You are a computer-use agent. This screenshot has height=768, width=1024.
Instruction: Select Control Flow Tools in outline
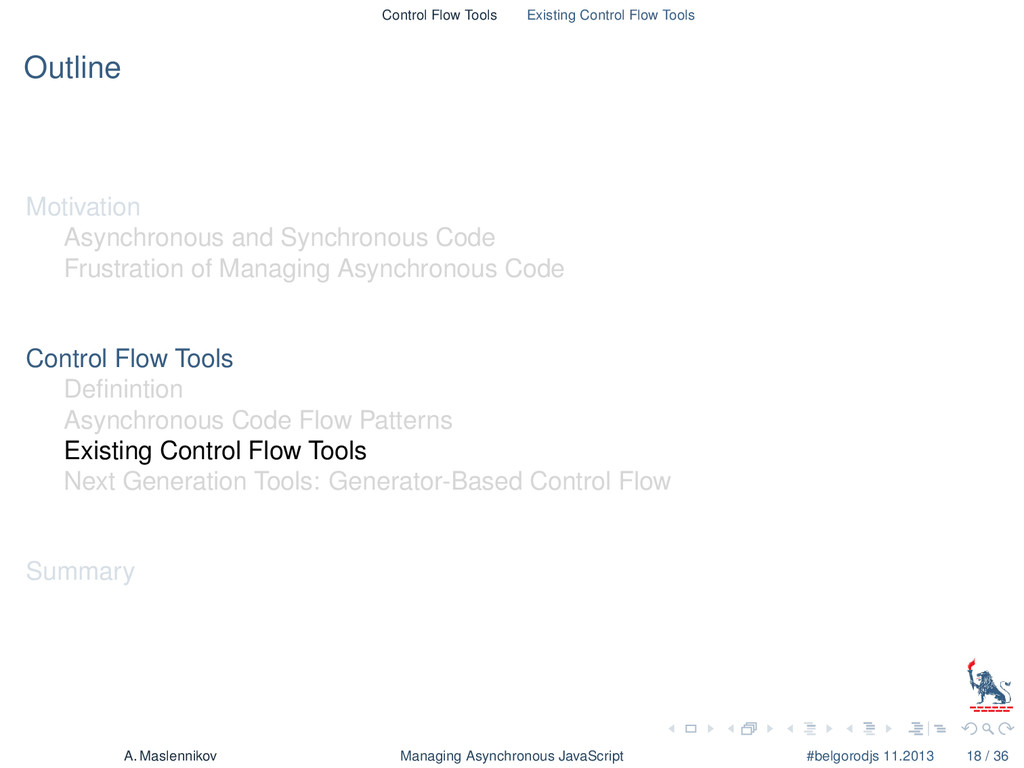(x=129, y=359)
